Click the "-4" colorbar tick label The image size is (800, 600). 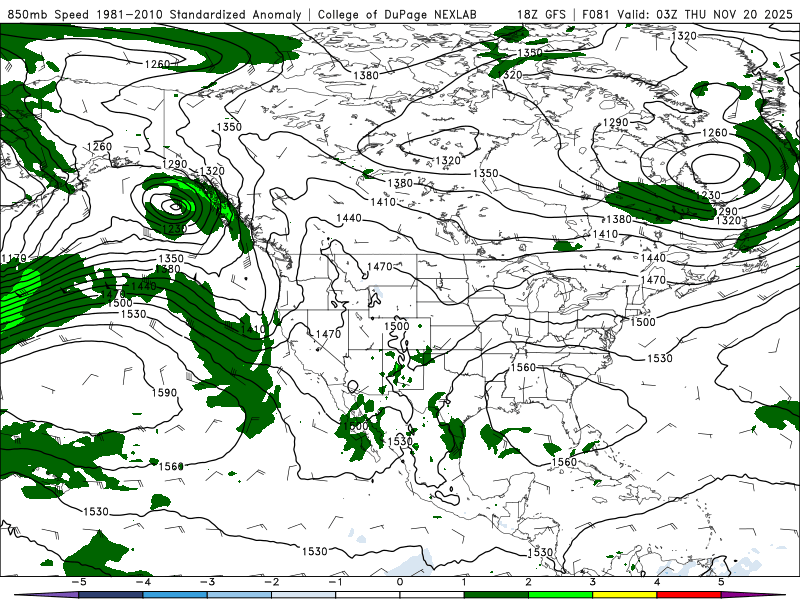coord(142,582)
